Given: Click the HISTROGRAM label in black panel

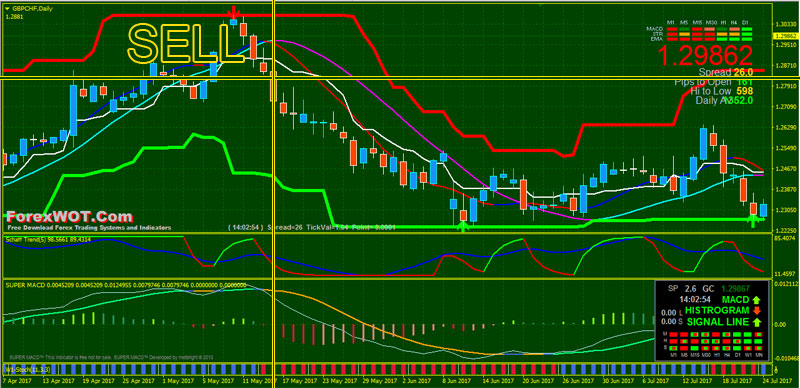Looking at the screenshot, I should pos(717,311).
